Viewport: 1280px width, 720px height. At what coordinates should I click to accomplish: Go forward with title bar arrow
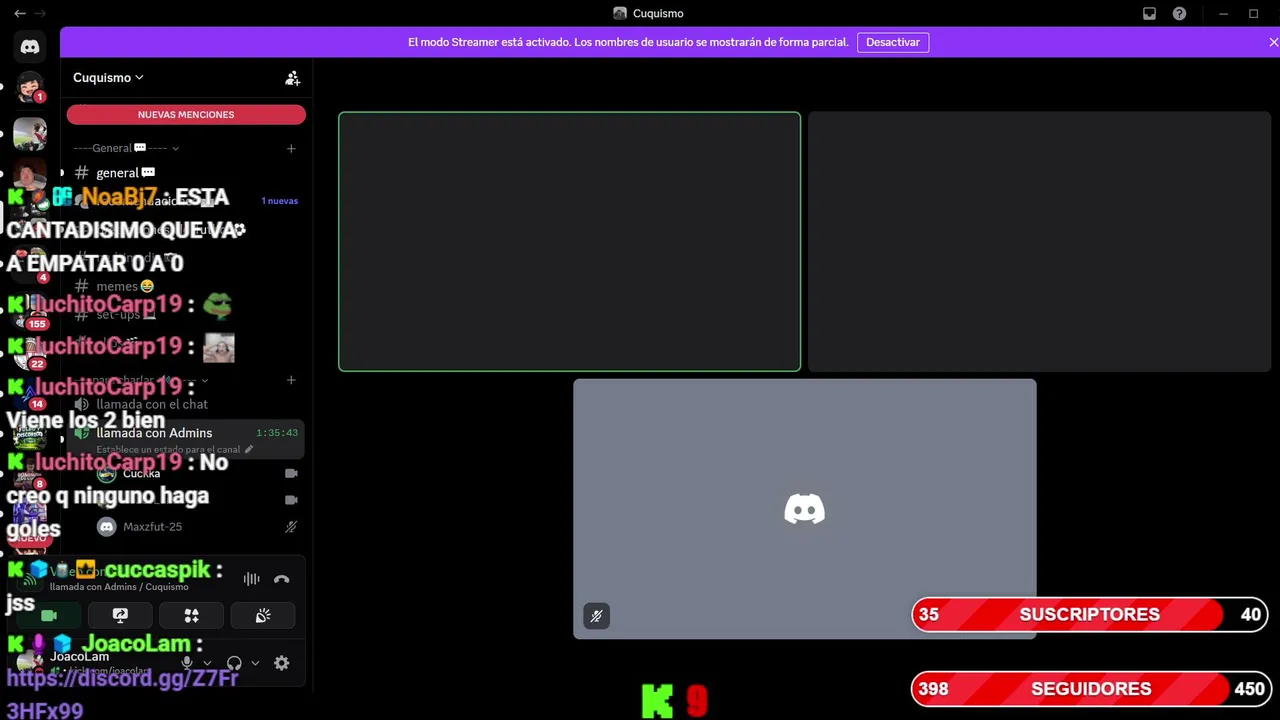[x=41, y=13]
